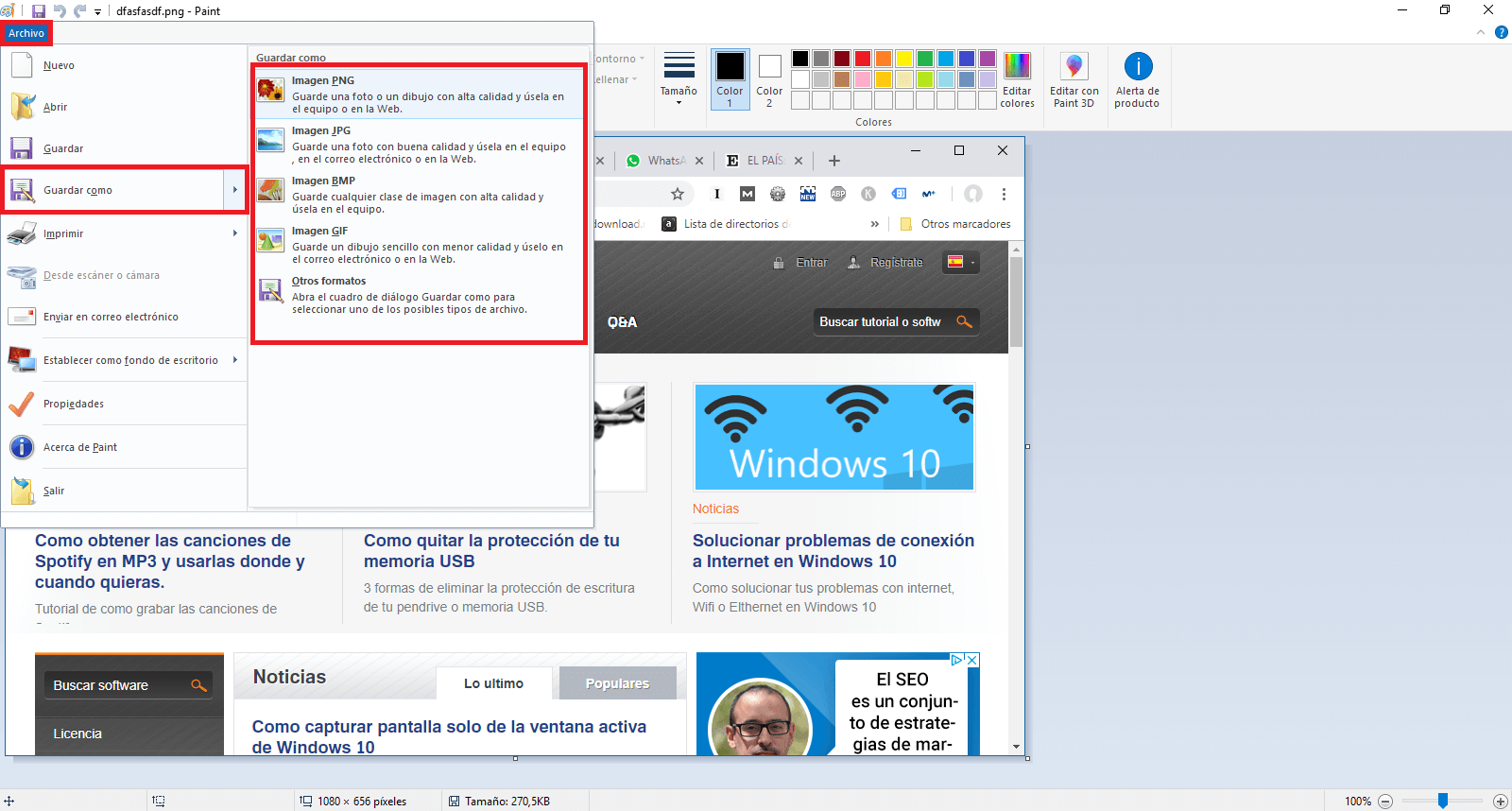The image size is (1512, 811).
Task: Click the zoom in plus button
Action: (1500, 801)
